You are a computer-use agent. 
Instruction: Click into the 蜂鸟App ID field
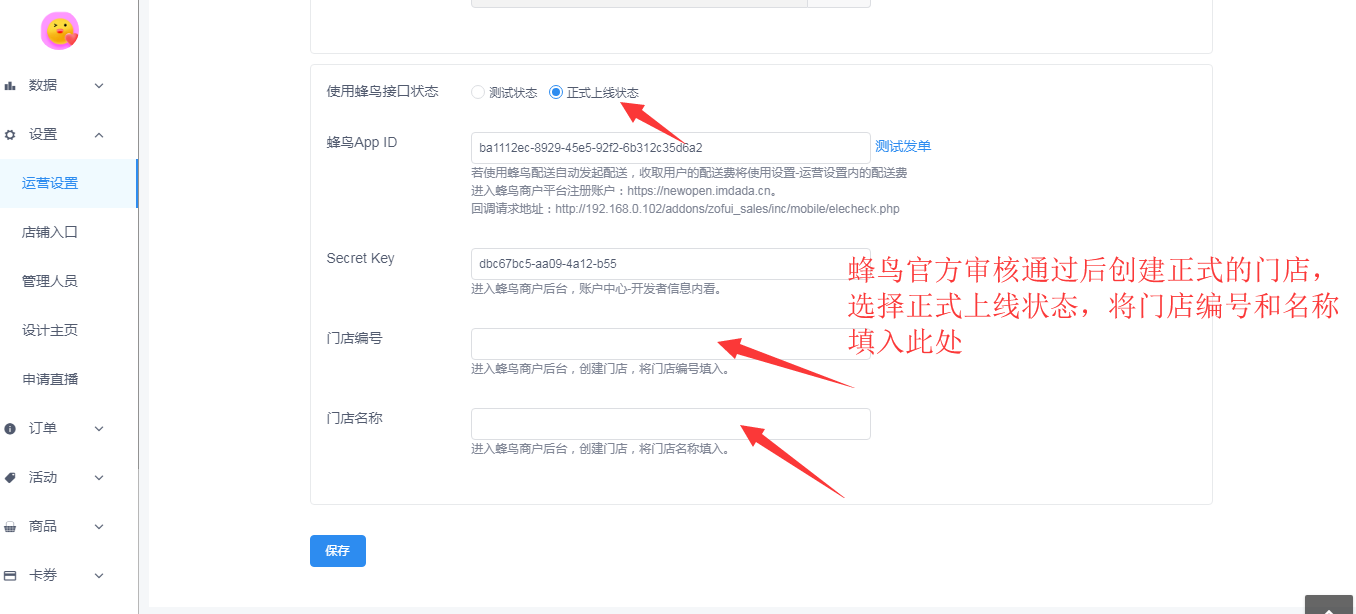coord(671,148)
